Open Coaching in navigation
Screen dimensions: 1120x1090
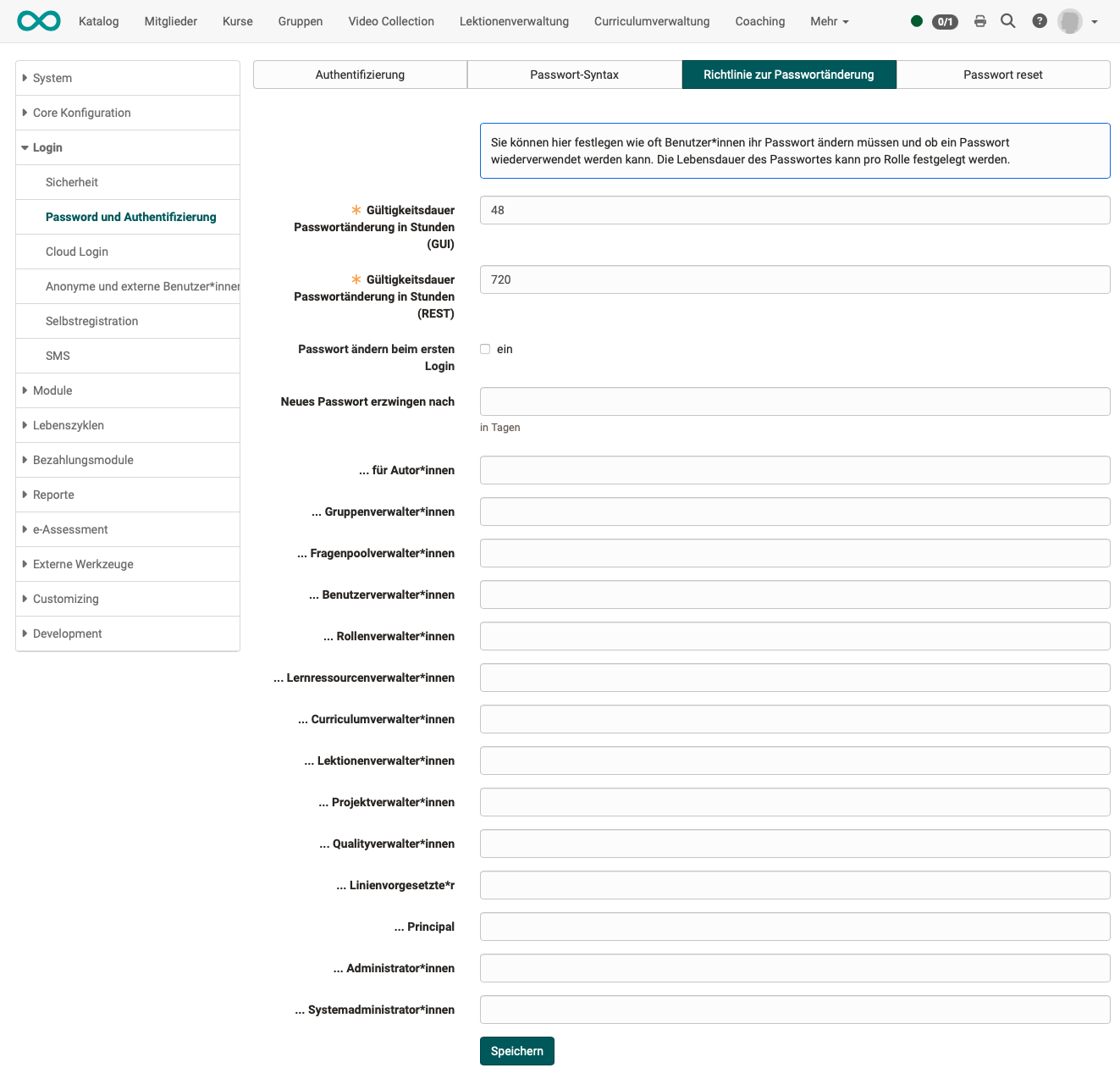759,21
